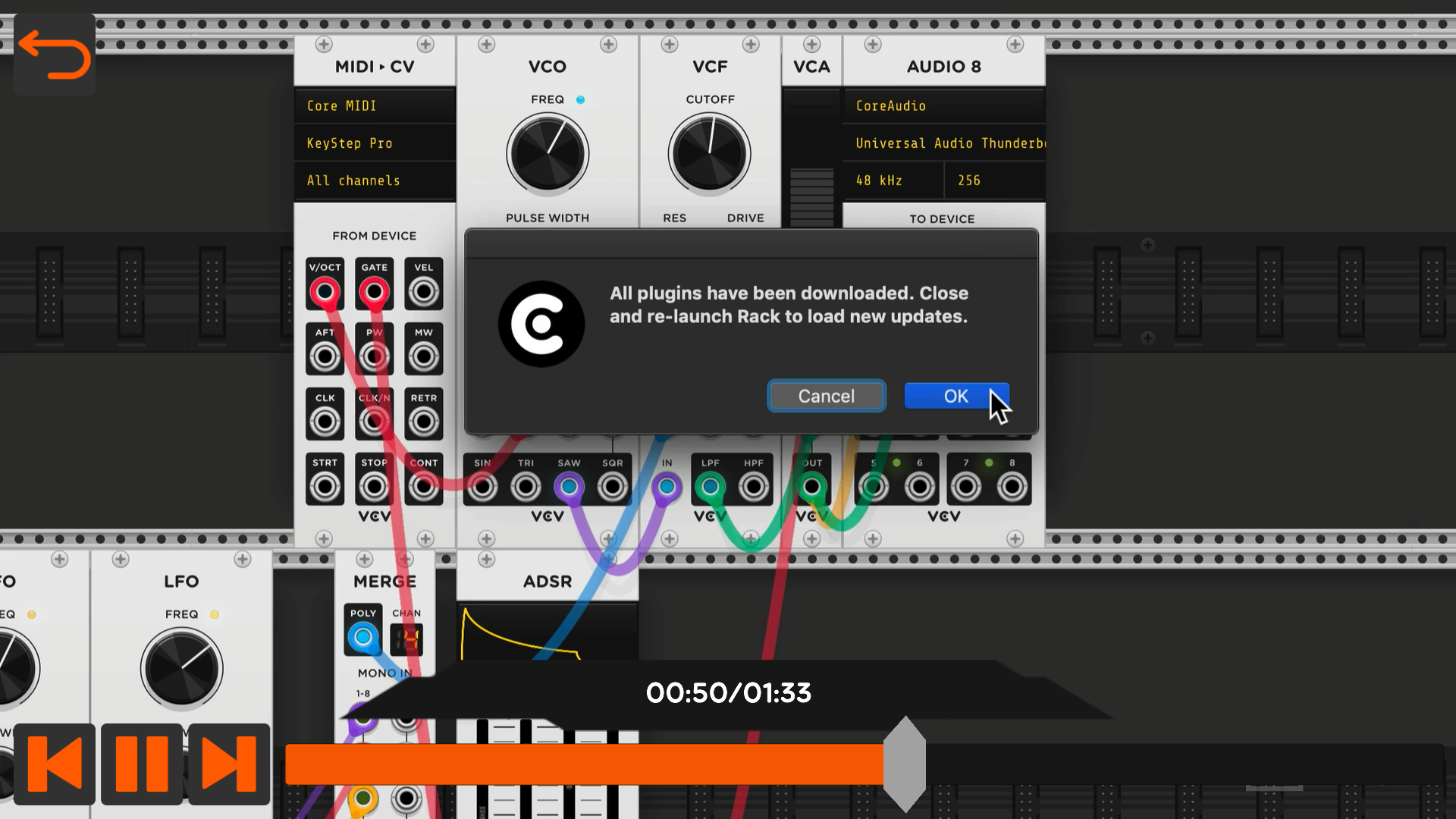
Task: Click the VEL output jack
Action: click(423, 291)
